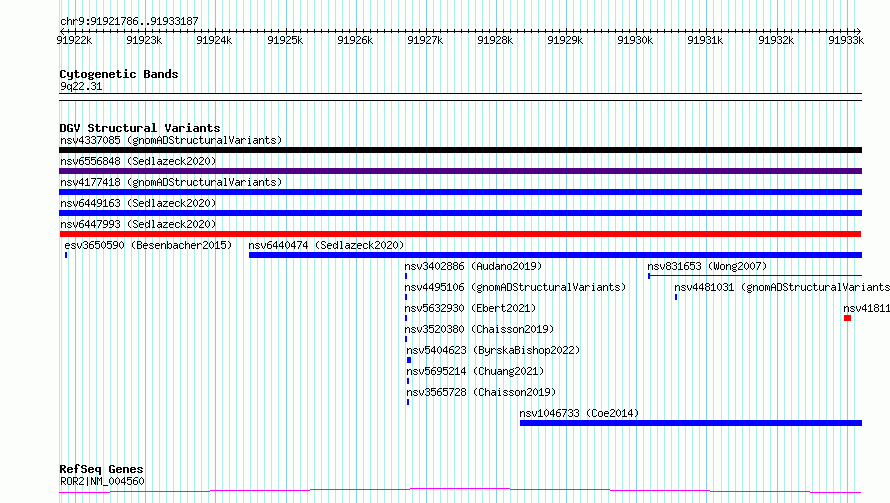The height and width of the screenshot is (503, 890).
Task: Open the nsv3565728 (Chaisson2019) label
Action: click(481, 392)
